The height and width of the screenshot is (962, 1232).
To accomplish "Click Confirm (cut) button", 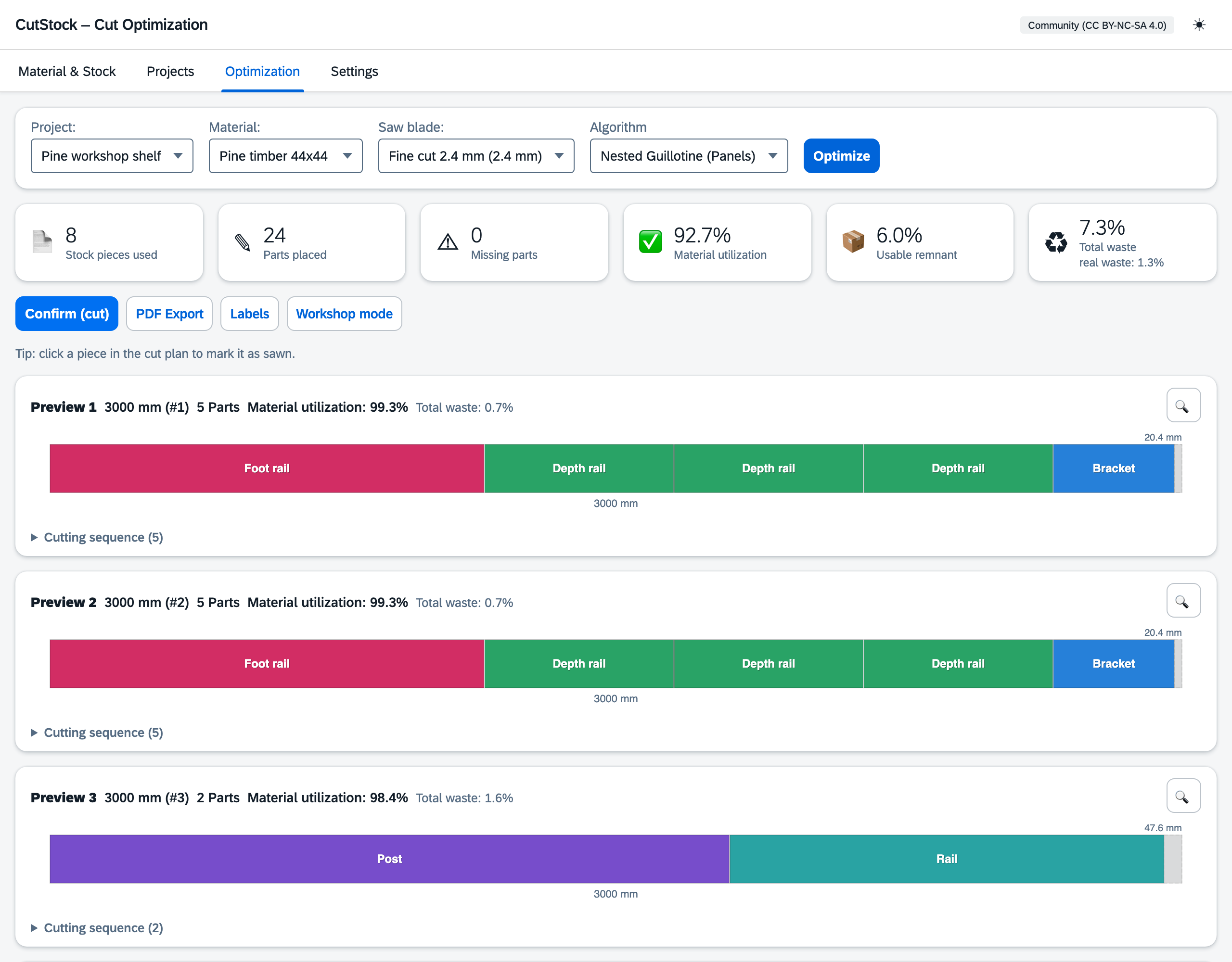I will (x=66, y=314).
